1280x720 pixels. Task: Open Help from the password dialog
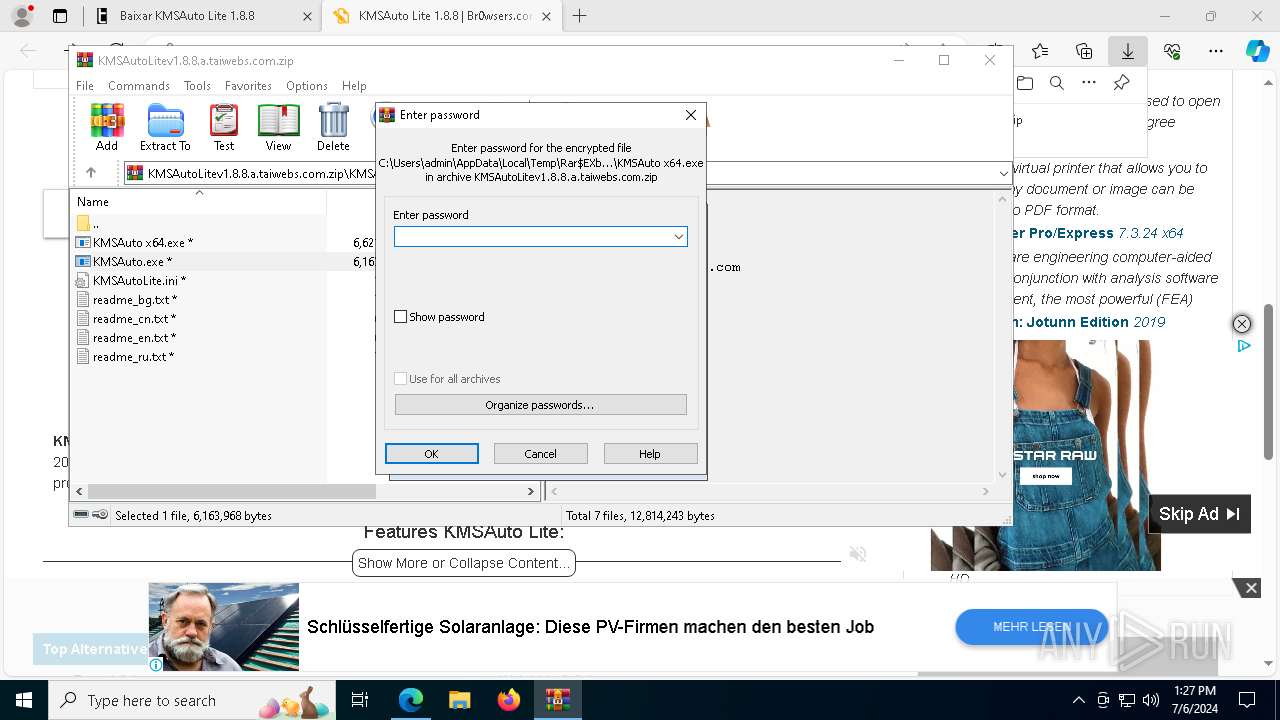pyautogui.click(x=650, y=454)
